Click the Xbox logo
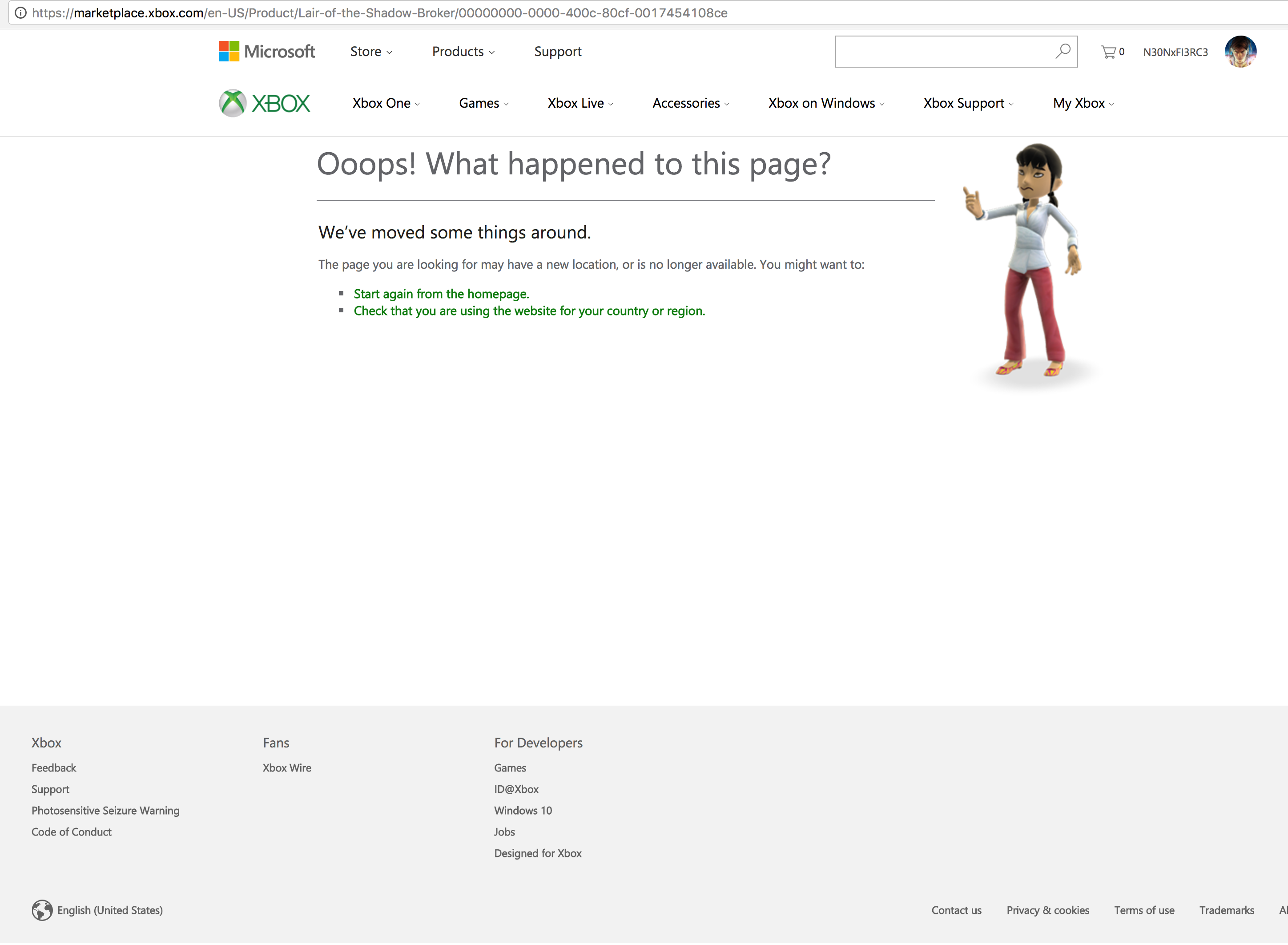The image size is (1288, 945). [264, 104]
